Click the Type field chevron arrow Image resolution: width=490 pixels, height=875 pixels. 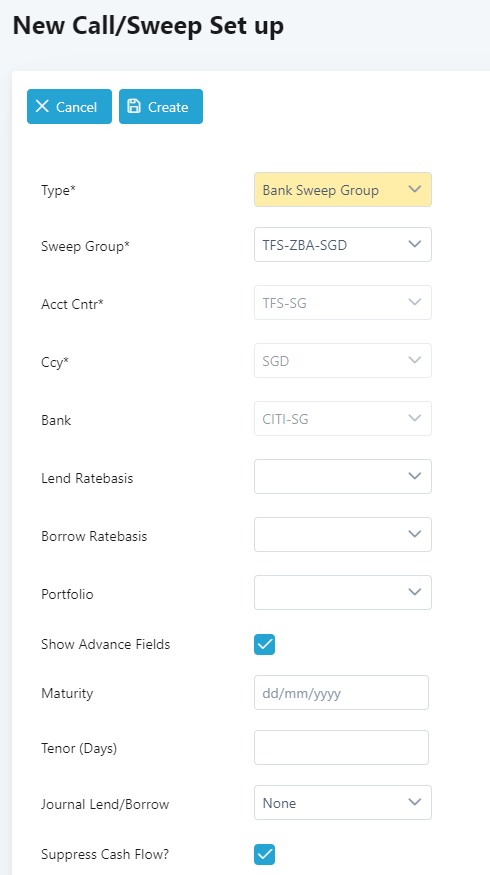(414, 189)
